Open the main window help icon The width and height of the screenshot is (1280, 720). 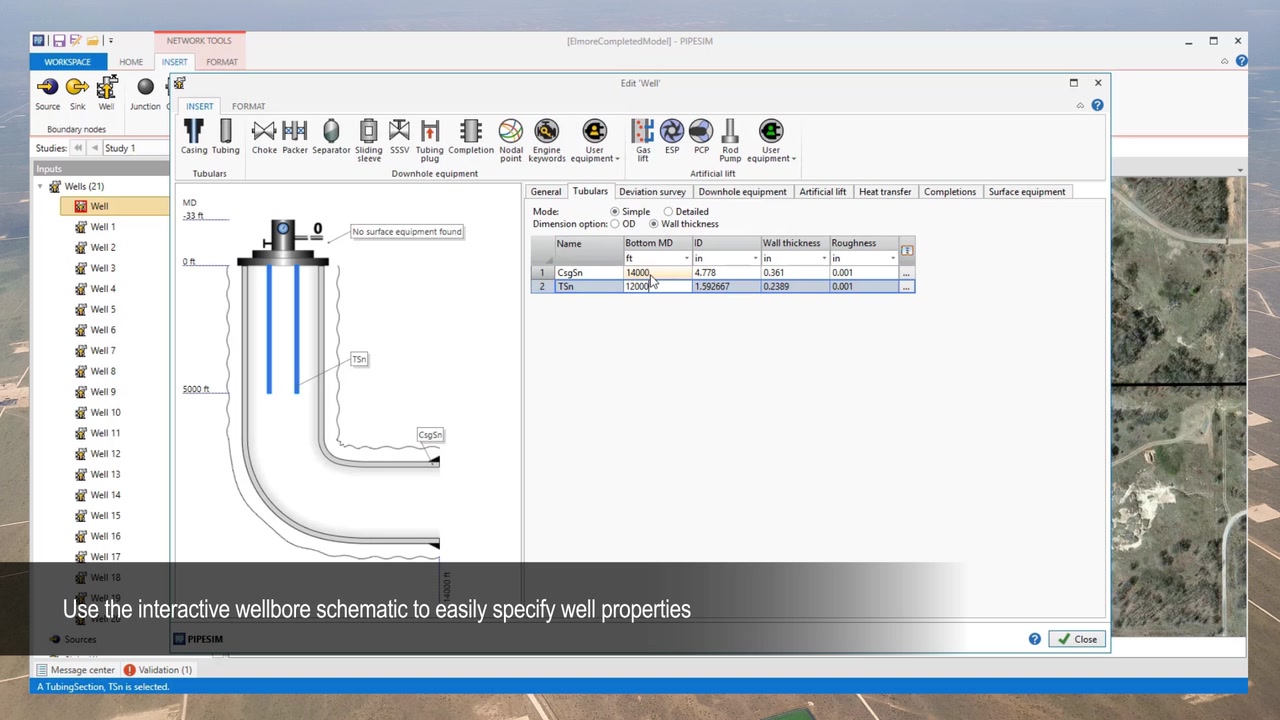coord(1241,61)
